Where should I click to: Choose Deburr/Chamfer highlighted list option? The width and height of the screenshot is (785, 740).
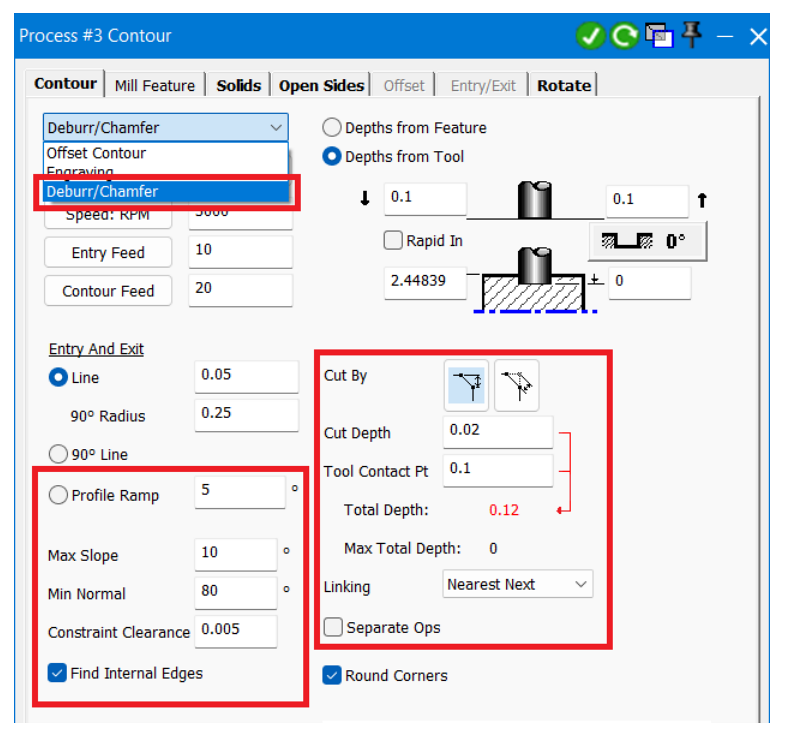point(166,191)
